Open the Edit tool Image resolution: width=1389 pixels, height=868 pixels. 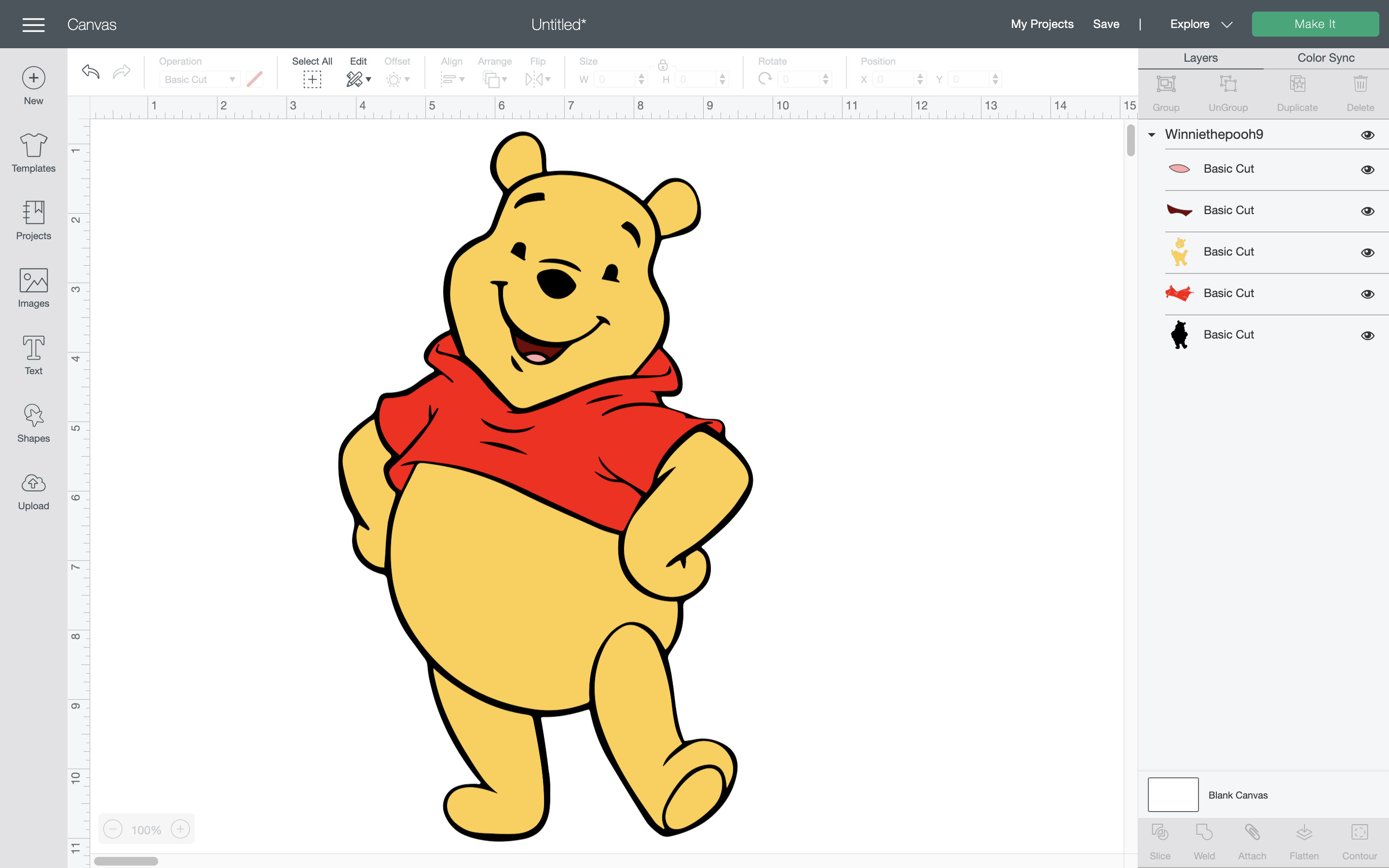[354, 79]
